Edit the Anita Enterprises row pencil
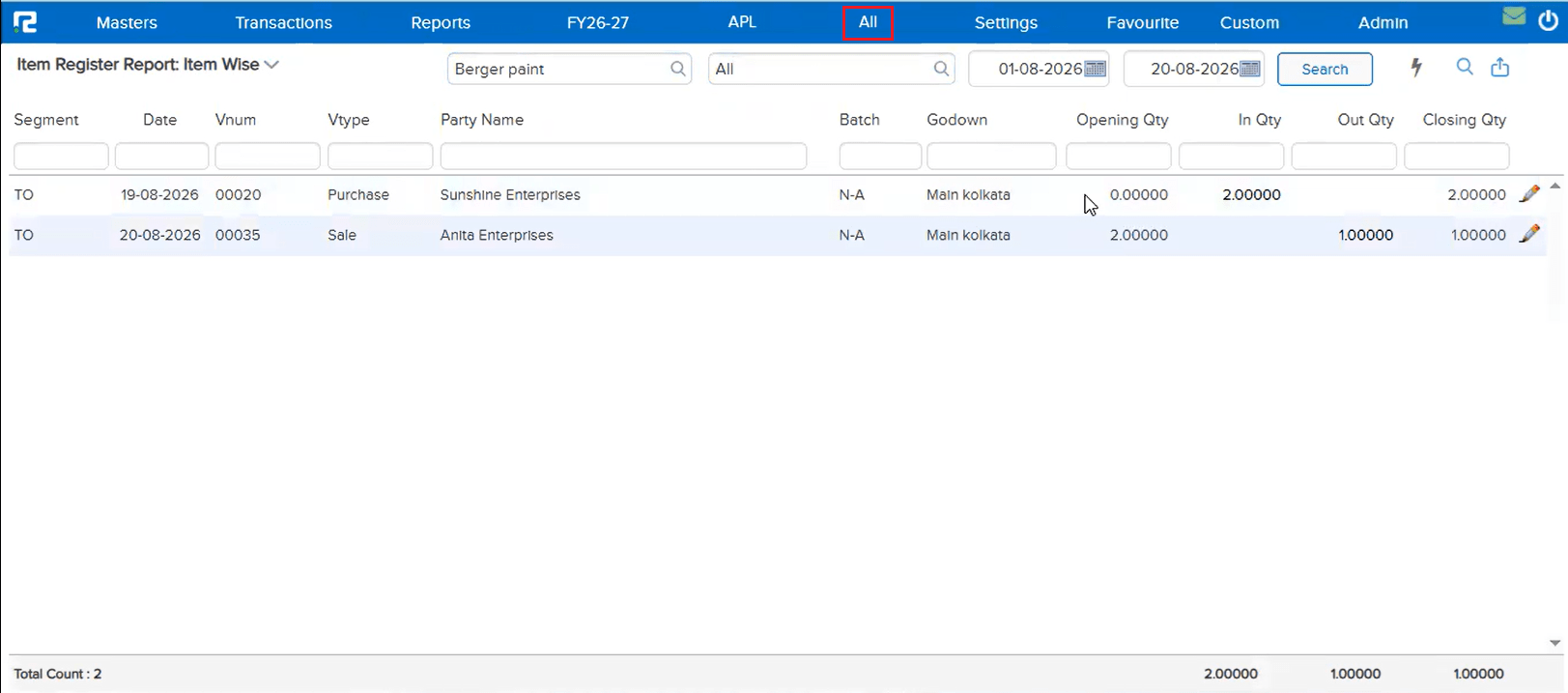 click(1529, 234)
